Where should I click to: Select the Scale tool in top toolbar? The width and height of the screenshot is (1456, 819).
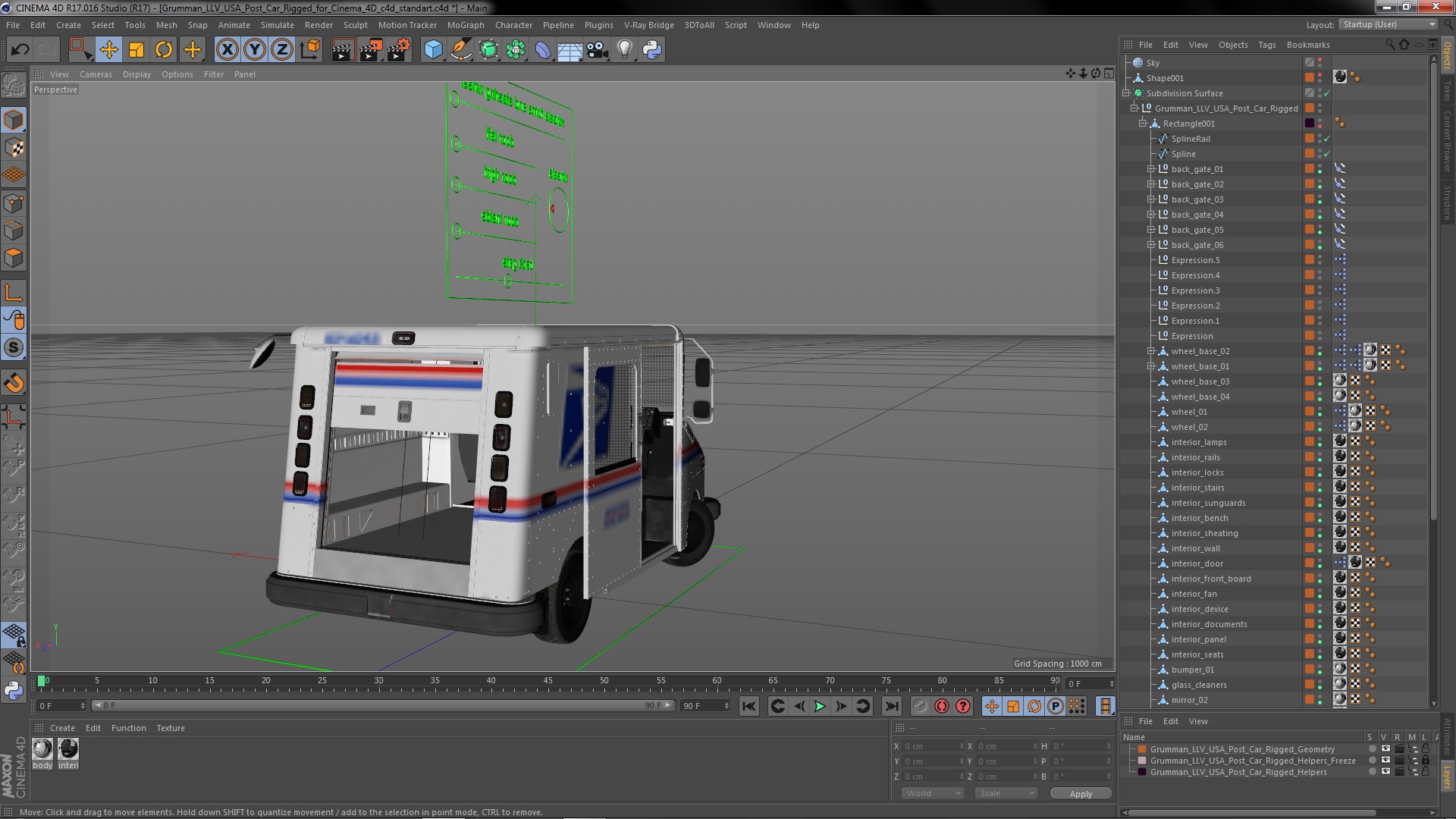[136, 50]
